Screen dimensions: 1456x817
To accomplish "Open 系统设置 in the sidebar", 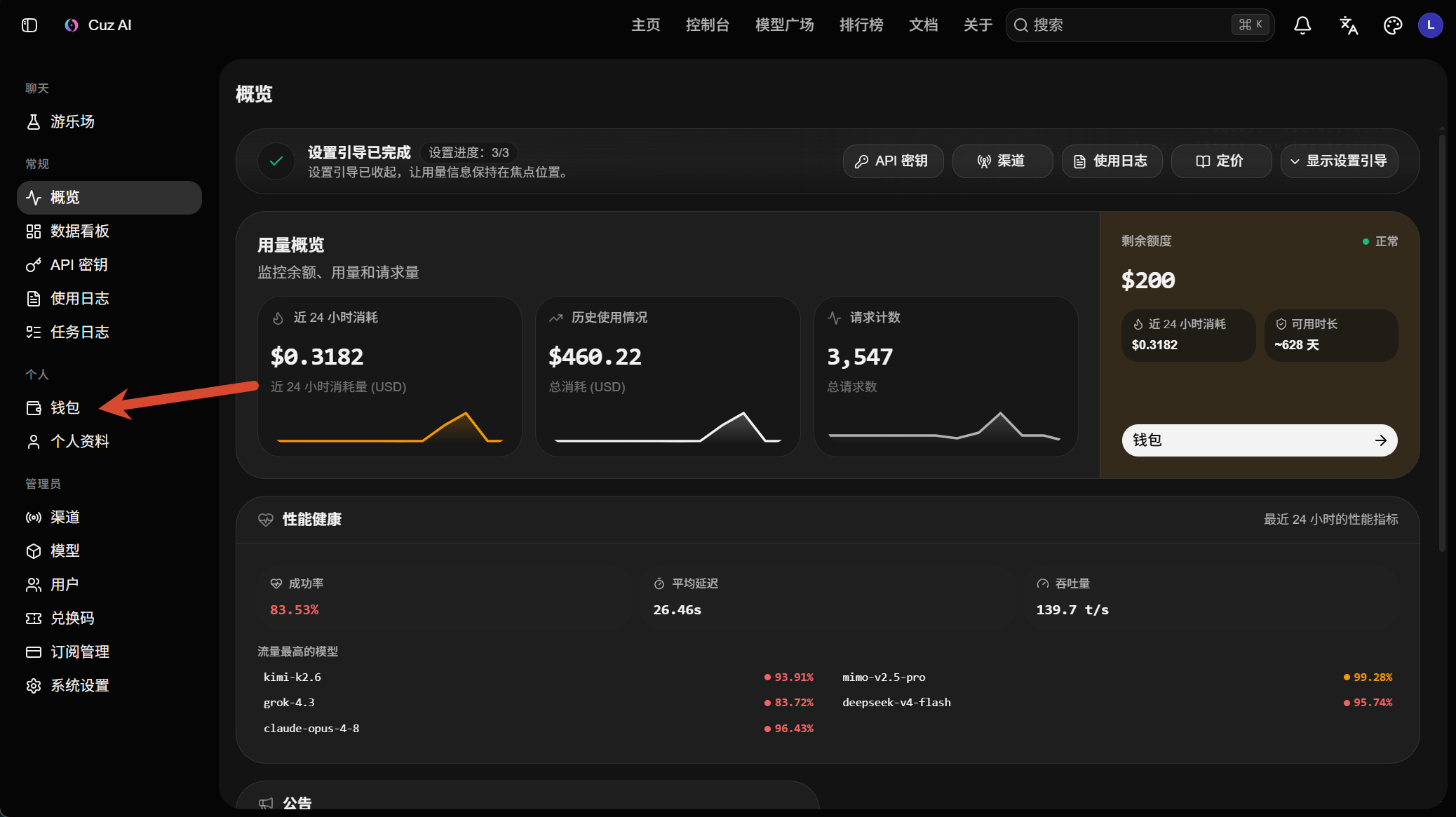I will point(109,686).
